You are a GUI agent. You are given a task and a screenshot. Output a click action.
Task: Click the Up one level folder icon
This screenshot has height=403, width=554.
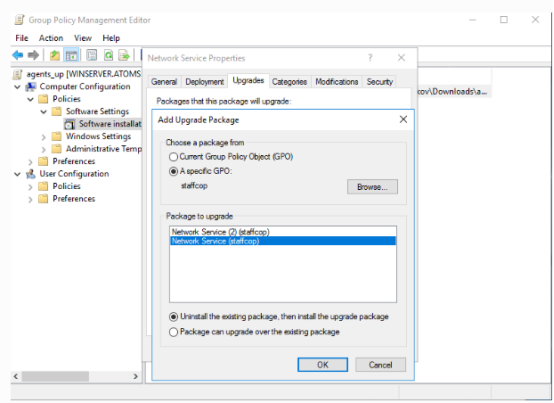click(55, 55)
